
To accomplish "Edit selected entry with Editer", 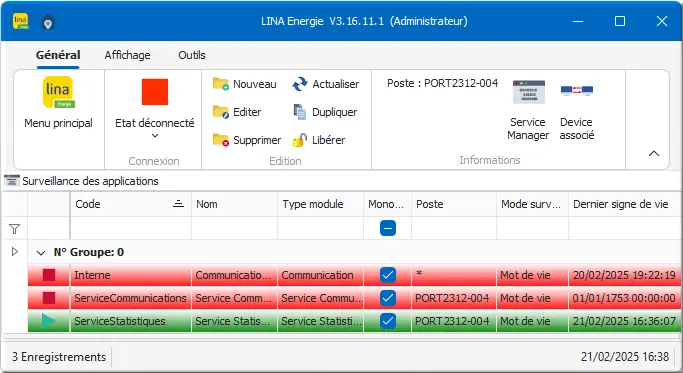I will [x=237, y=112].
